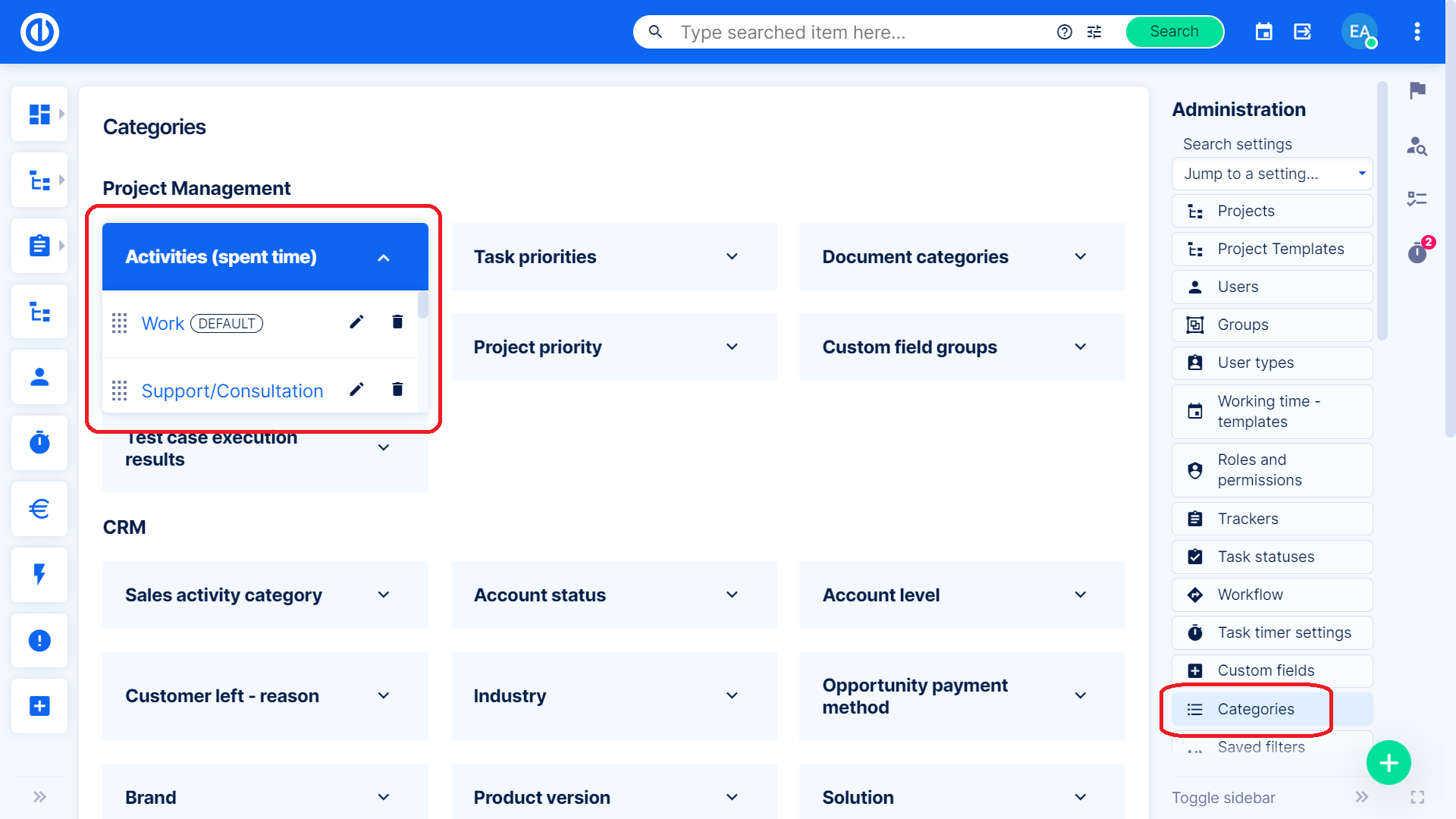
Task: Toggle sidebar collapse at bottom right
Action: [x=1361, y=797]
